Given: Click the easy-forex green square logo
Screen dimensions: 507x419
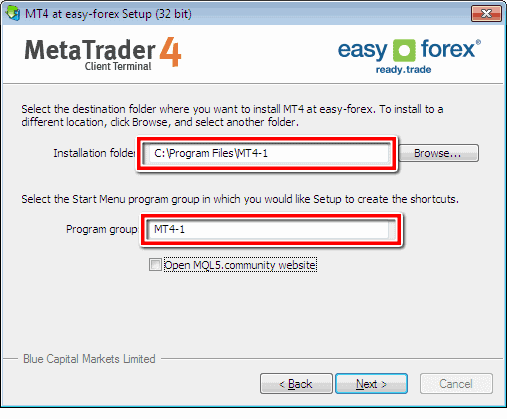Looking at the screenshot, I should [404, 50].
